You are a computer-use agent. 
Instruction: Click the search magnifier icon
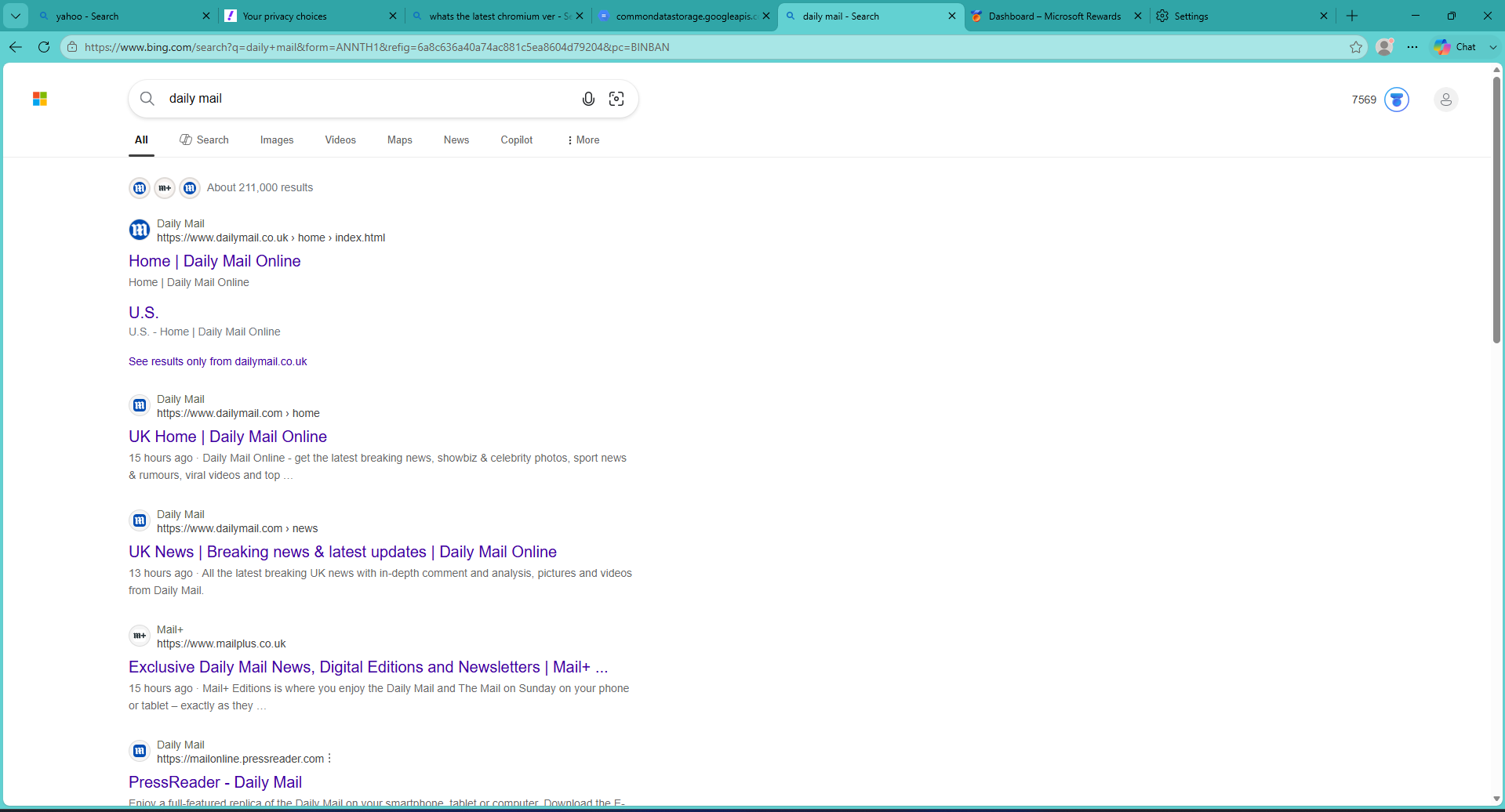pos(147,99)
